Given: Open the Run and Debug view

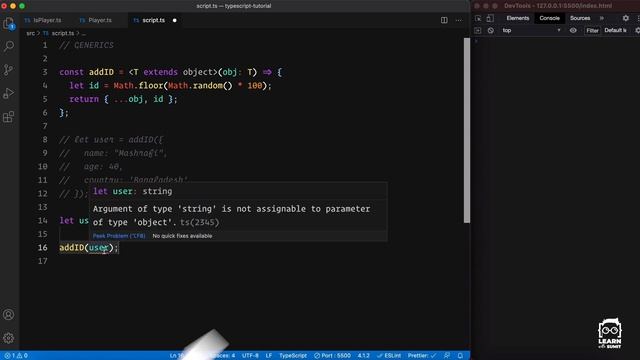Looking at the screenshot, I should tap(9, 93).
